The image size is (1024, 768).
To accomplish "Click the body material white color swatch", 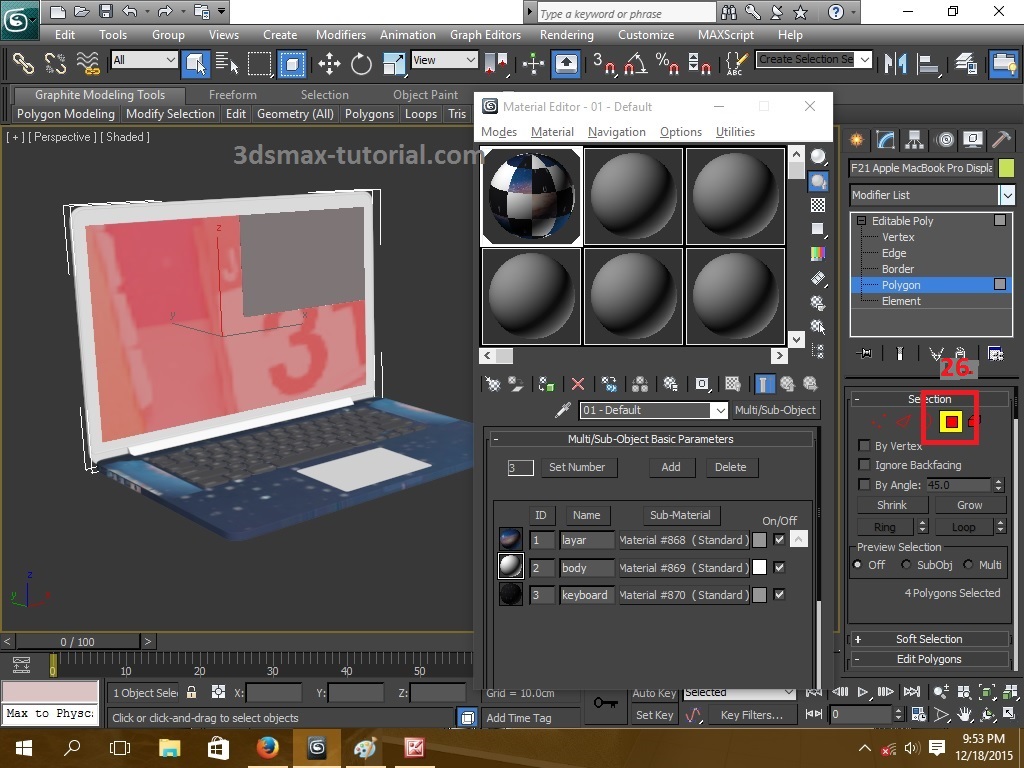I will [759, 567].
